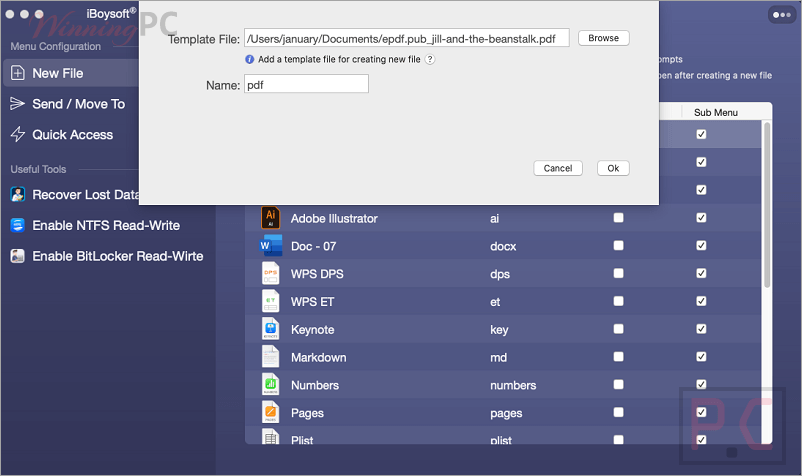Click the pages extension cell
The height and width of the screenshot is (476, 802).
[x=506, y=413]
